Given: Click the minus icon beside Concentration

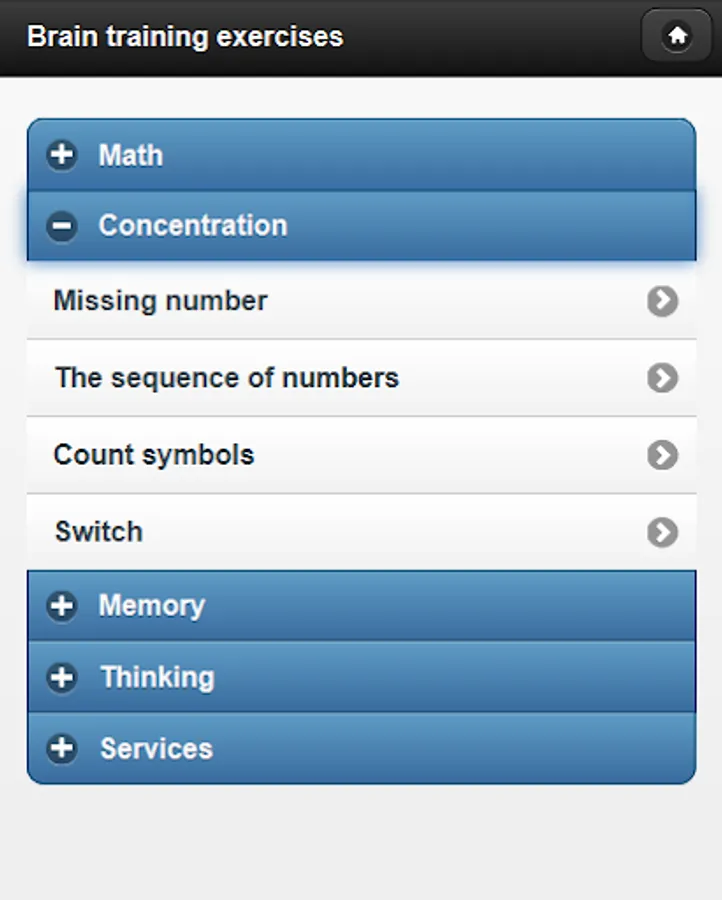Looking at the screenshot, I should [62, 226].
